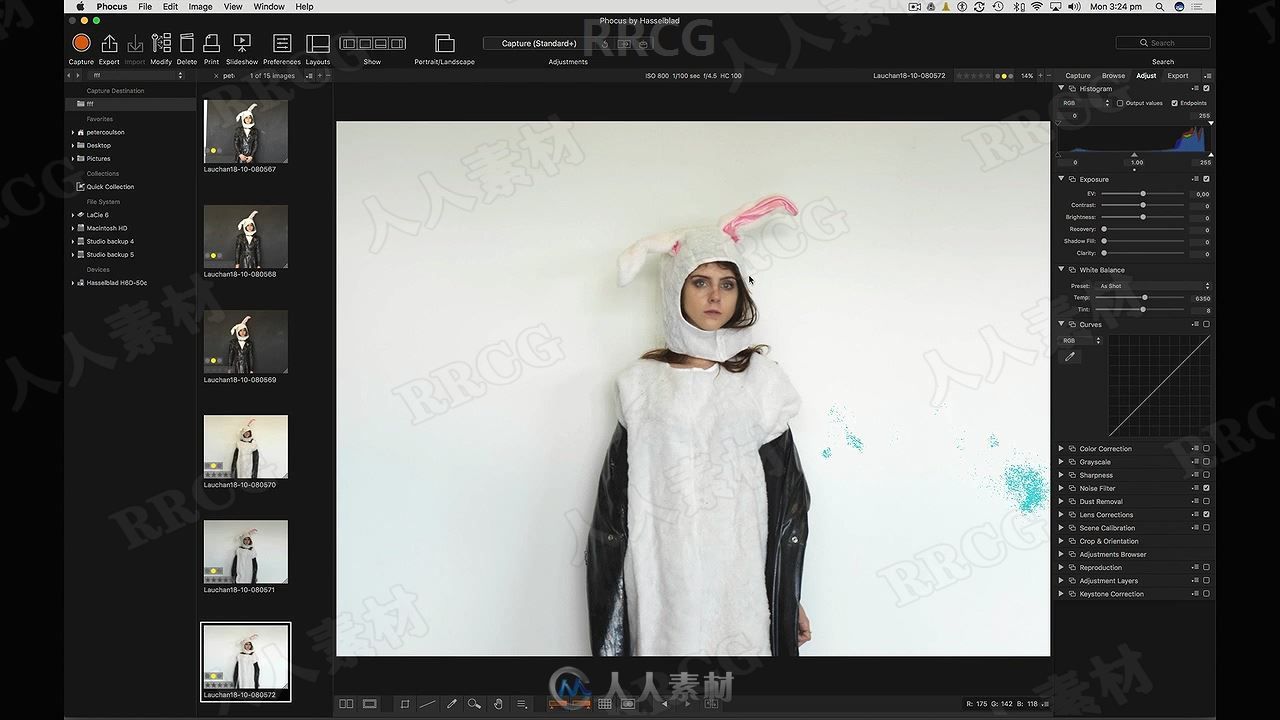
Task: Start shooting with the orange Capture button
Action: 81,43
